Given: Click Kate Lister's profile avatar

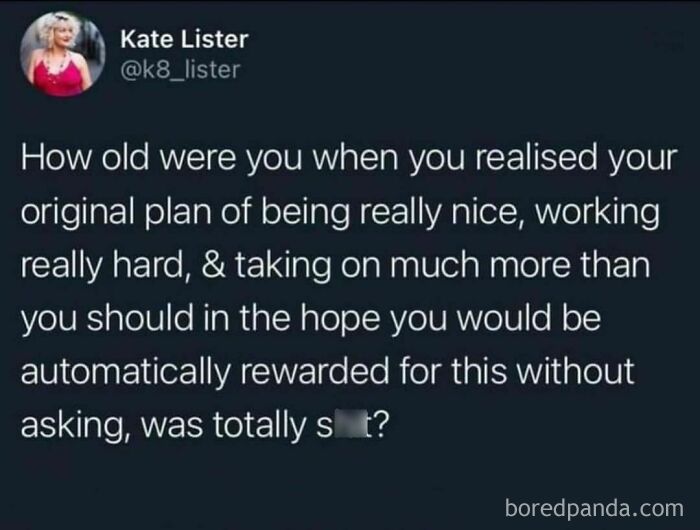Looking at the screenshot, I should point(61,55).
